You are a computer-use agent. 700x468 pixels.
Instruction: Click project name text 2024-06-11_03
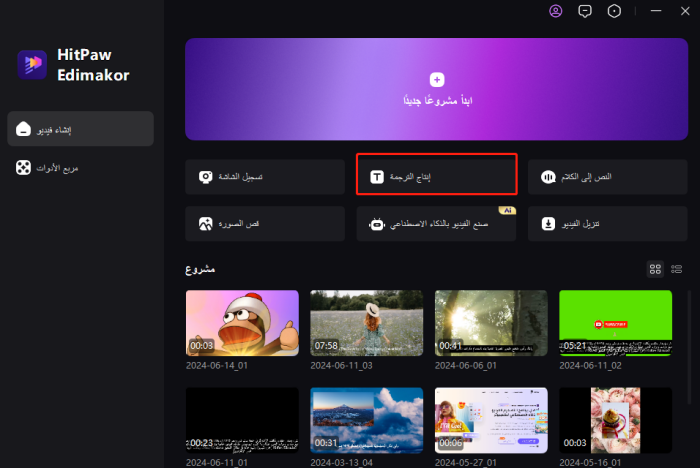pos(342,365)
